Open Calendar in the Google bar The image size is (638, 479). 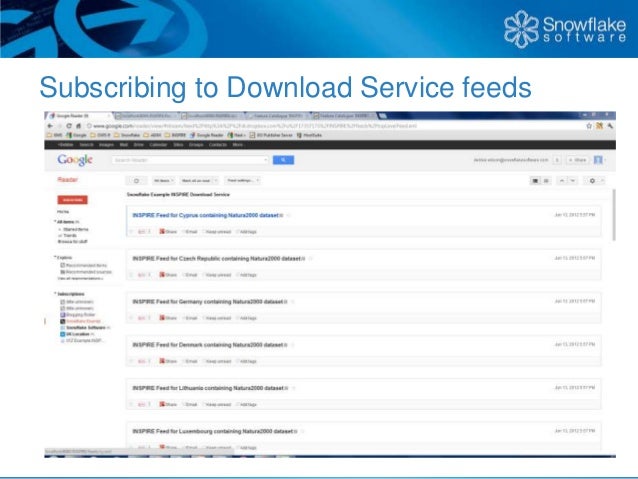[159, 144]
